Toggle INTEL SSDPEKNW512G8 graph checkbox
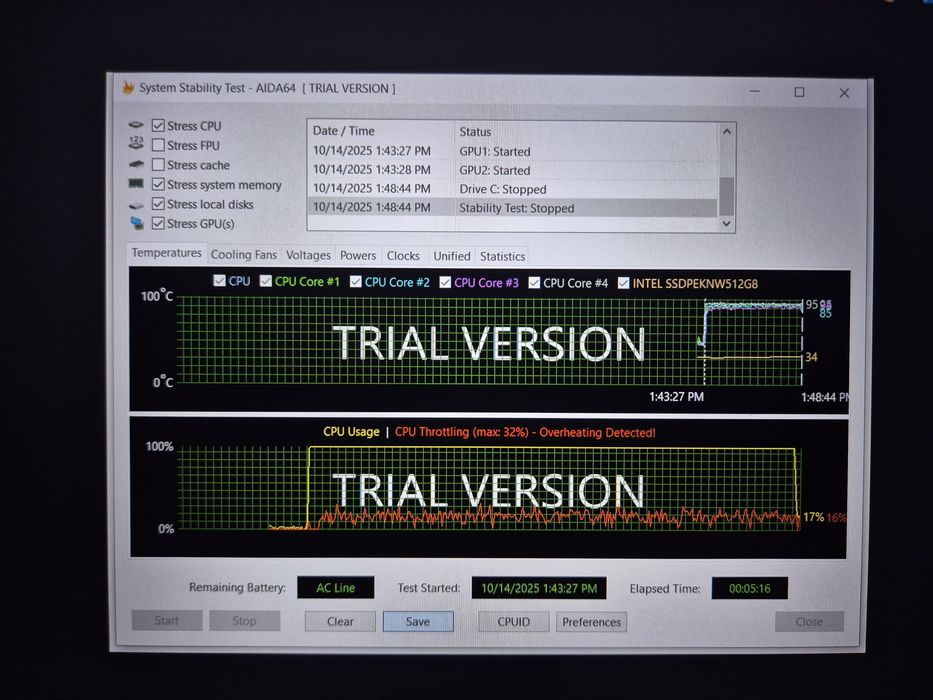933x700 pixels. (x=623, y=283)
